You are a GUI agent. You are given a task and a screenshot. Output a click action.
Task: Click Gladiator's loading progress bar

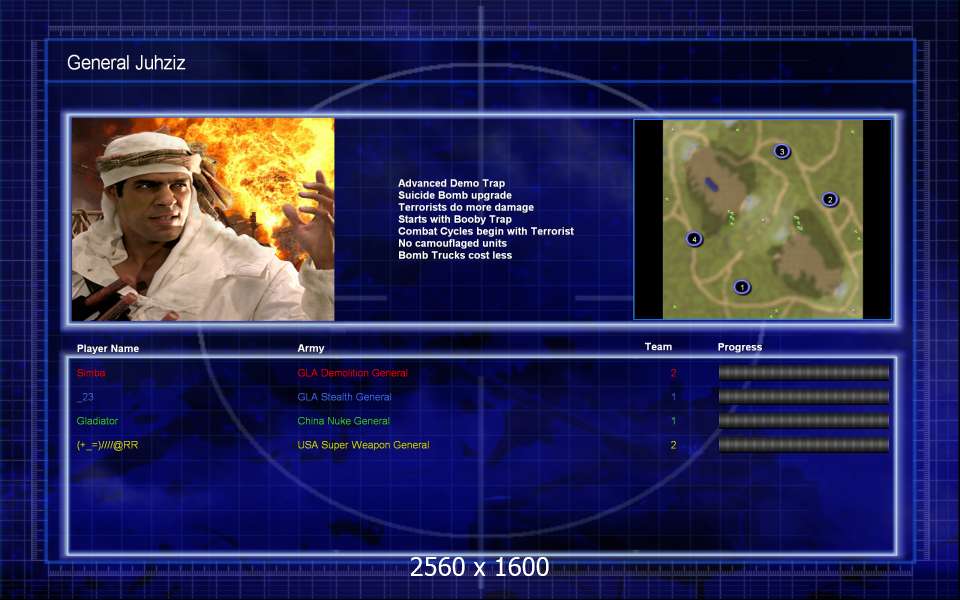(x=803, y=421)
